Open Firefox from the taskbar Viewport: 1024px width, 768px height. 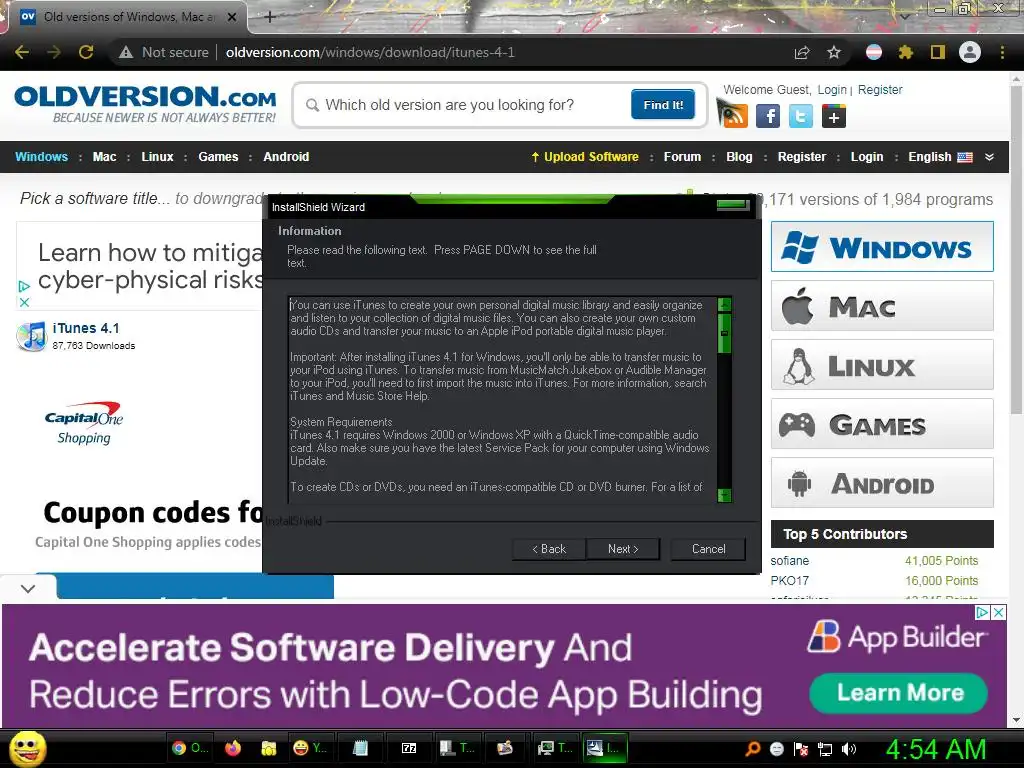point(233,748)
